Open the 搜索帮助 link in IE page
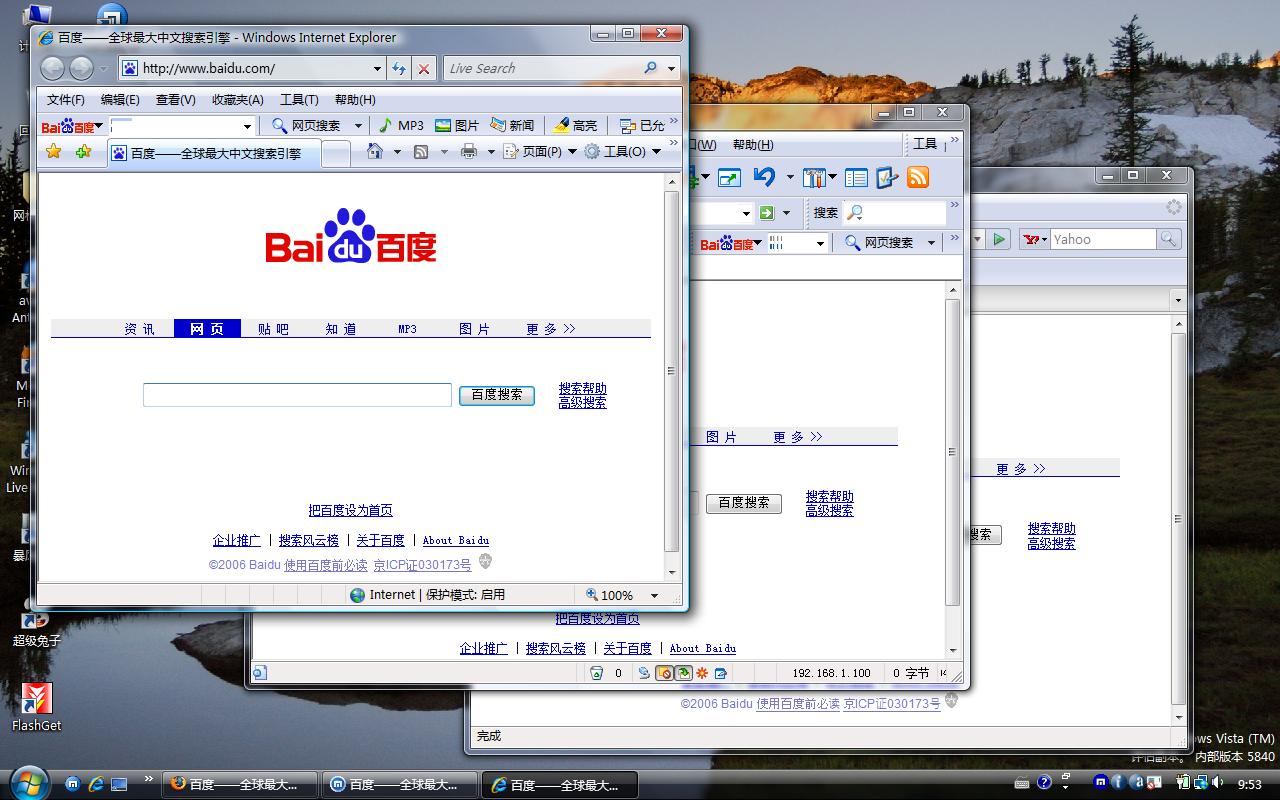The width and height of the screenshot is (1280, 800). pyautogui.click(x=583, y=388)
